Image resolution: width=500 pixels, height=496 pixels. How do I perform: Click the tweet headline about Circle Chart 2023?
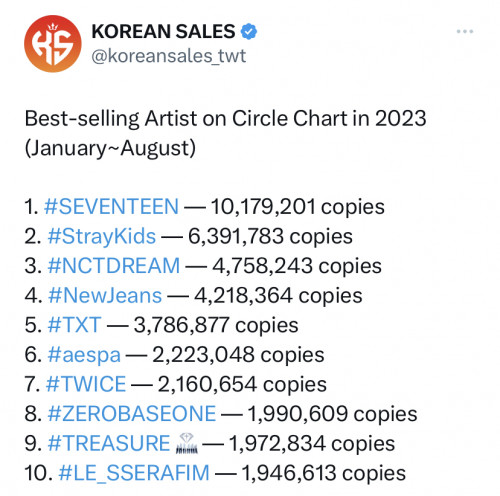click(x=225, y=119)
